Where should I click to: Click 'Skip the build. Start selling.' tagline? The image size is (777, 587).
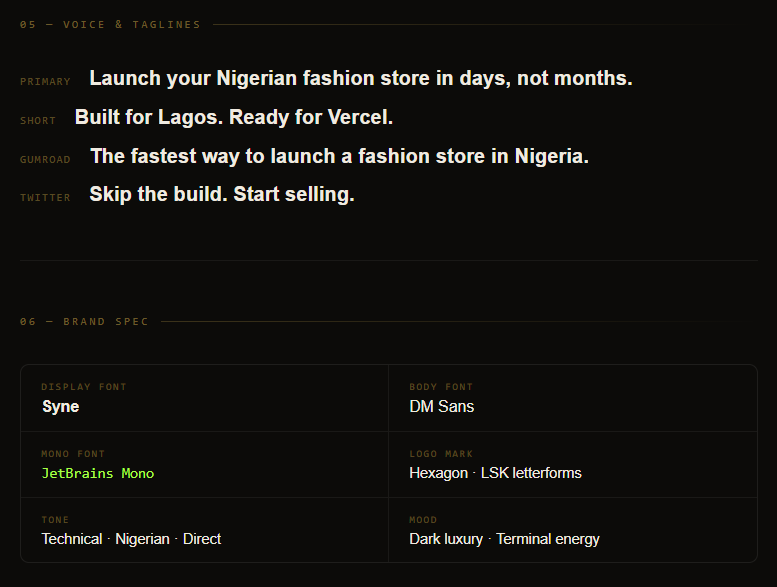pos(222,194)
